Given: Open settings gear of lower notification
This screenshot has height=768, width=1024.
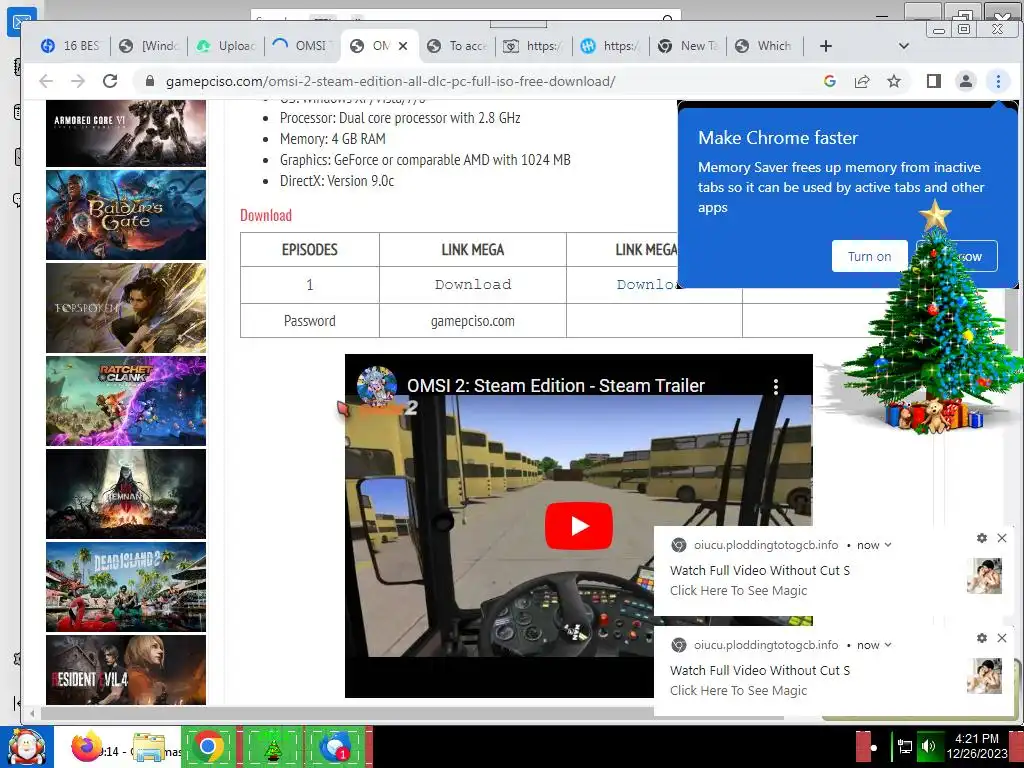Looking at the screenshot, I should (x=982, y=638).
